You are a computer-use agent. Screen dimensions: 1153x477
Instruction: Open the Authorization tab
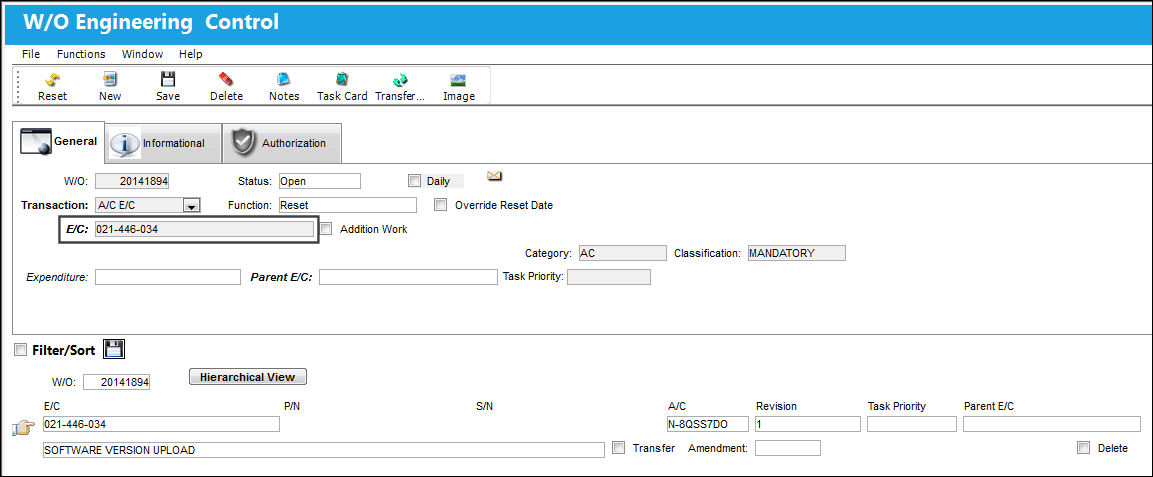pos(282,143)
